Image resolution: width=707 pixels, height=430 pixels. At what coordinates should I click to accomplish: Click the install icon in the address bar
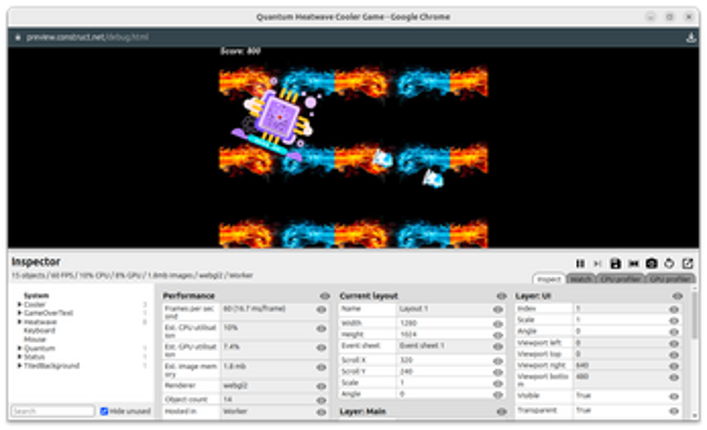pyautogui.click(x=691, y=38)
